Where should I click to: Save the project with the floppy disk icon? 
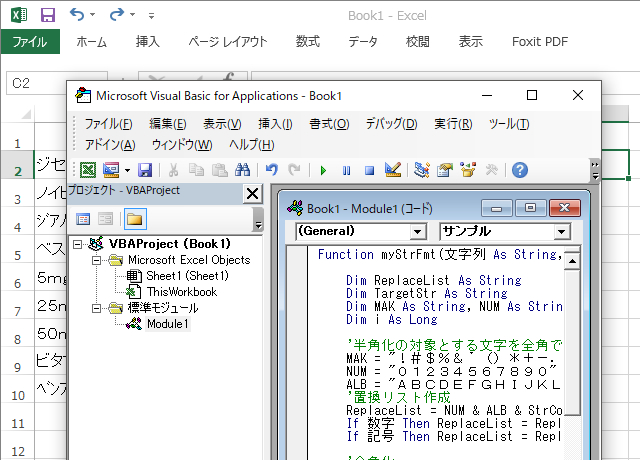point(145,170)
